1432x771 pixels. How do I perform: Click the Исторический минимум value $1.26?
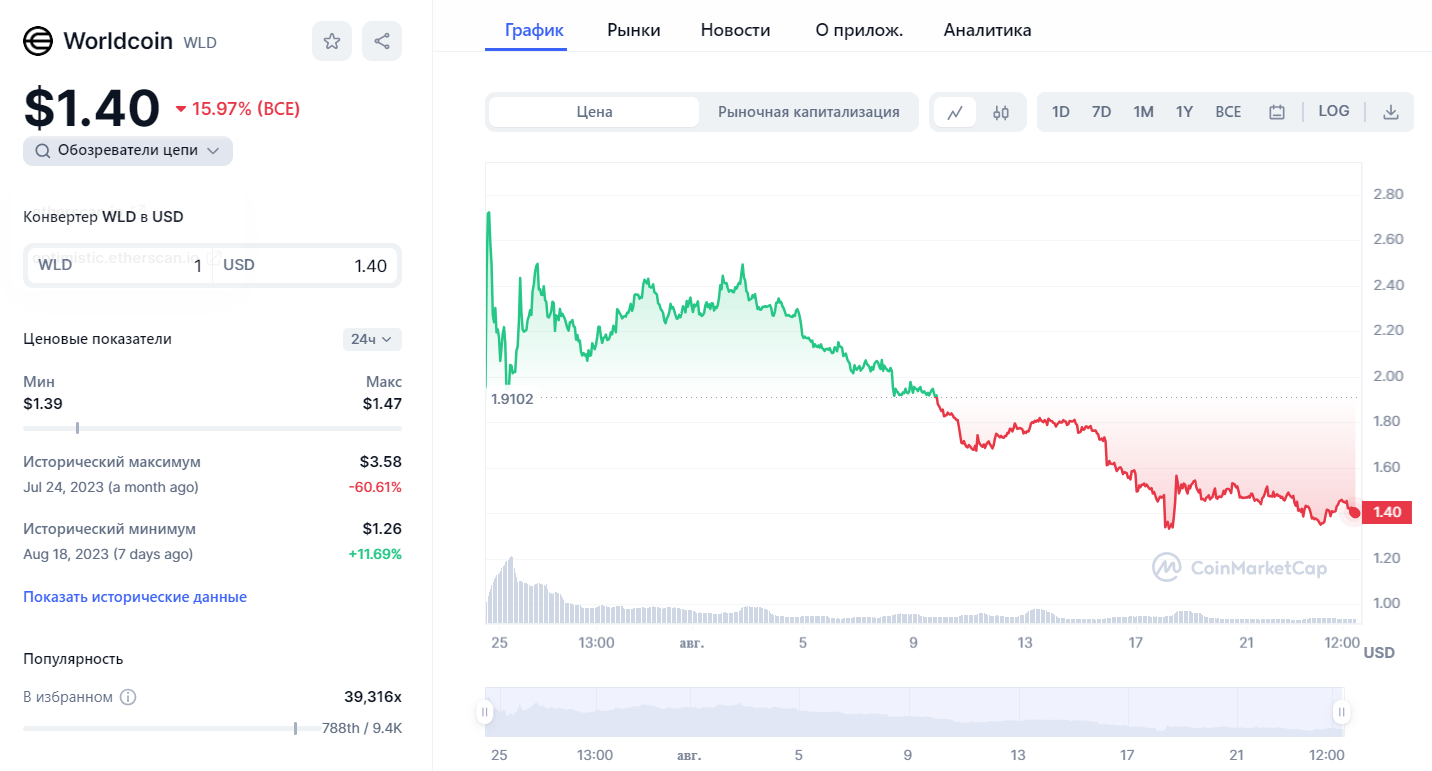(x=381, y=528)
